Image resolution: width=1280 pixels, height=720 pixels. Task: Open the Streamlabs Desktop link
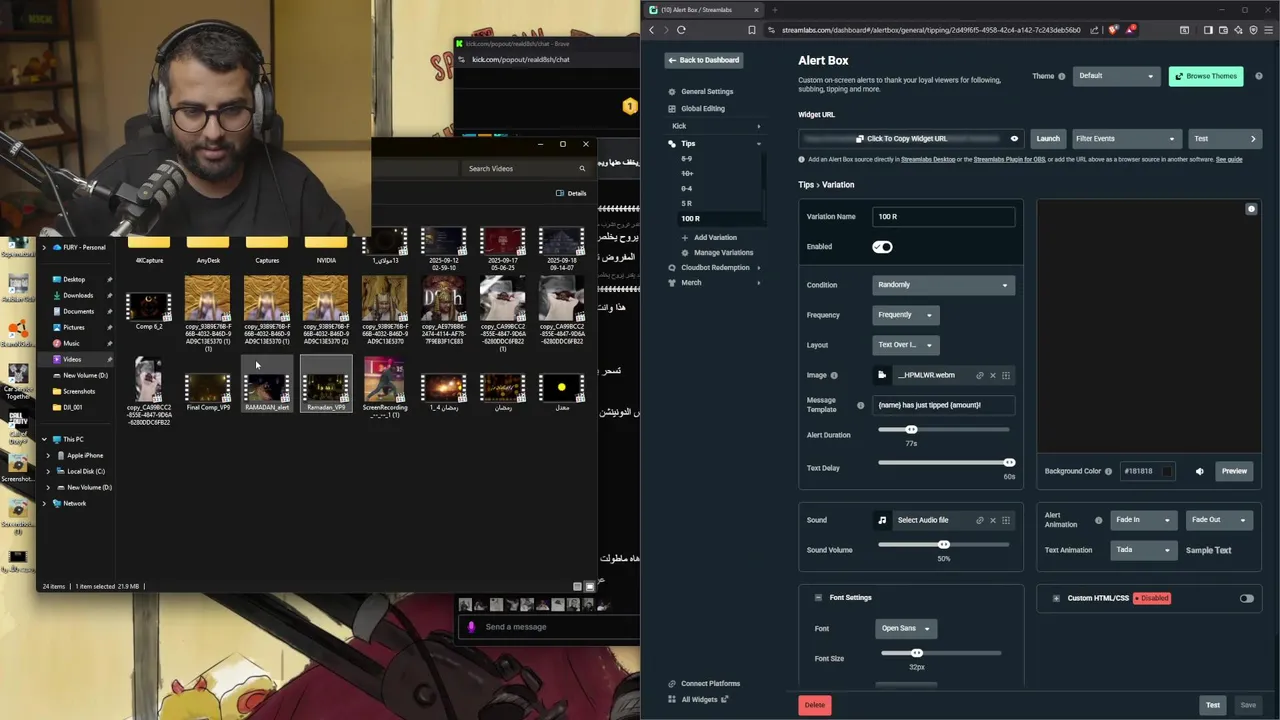928,160
